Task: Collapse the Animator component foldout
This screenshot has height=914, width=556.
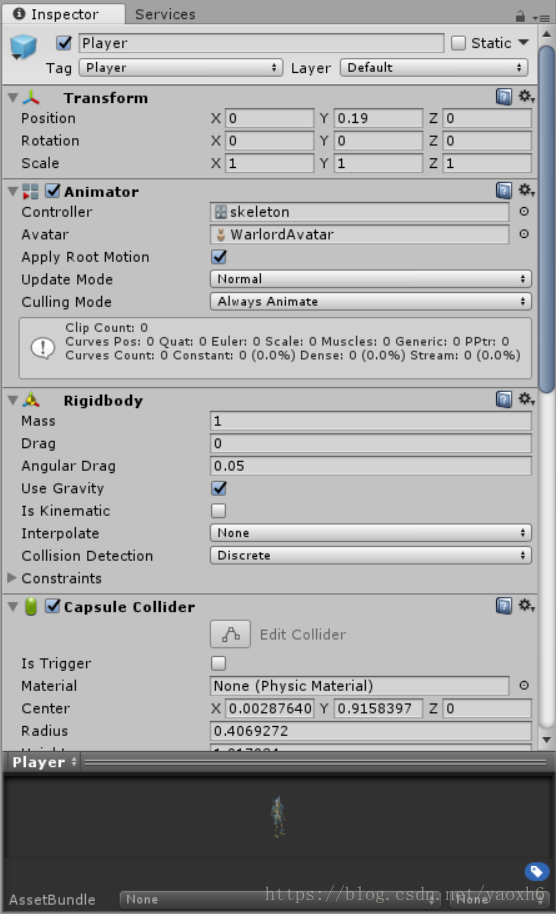Action: (12, 191)
